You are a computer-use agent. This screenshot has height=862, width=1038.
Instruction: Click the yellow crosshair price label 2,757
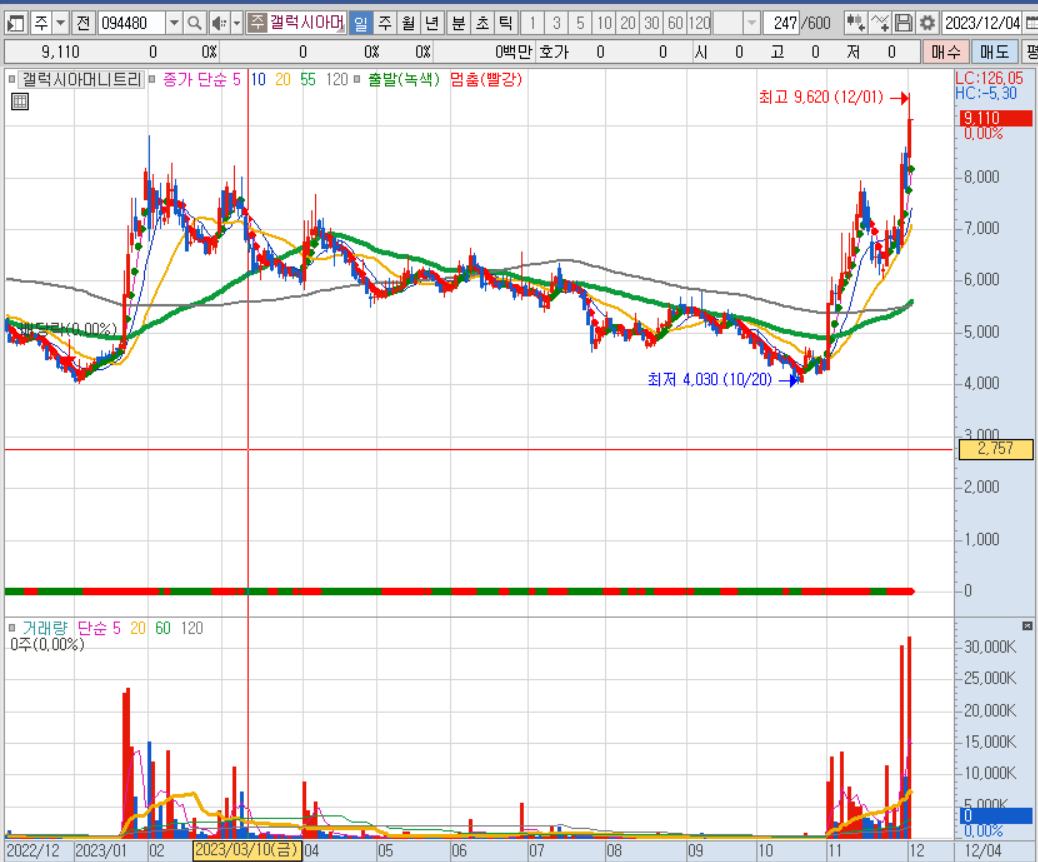995,449
